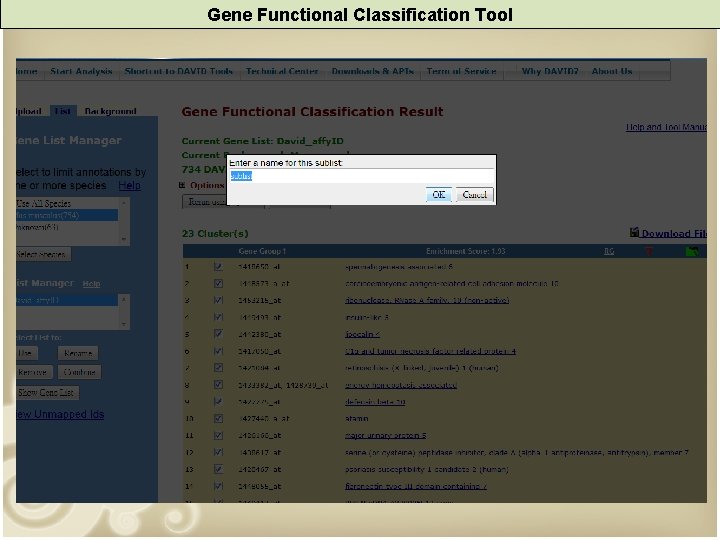The image size is (720, 540).
Task: Switch to the Background tab
Action: coord(110,111)
